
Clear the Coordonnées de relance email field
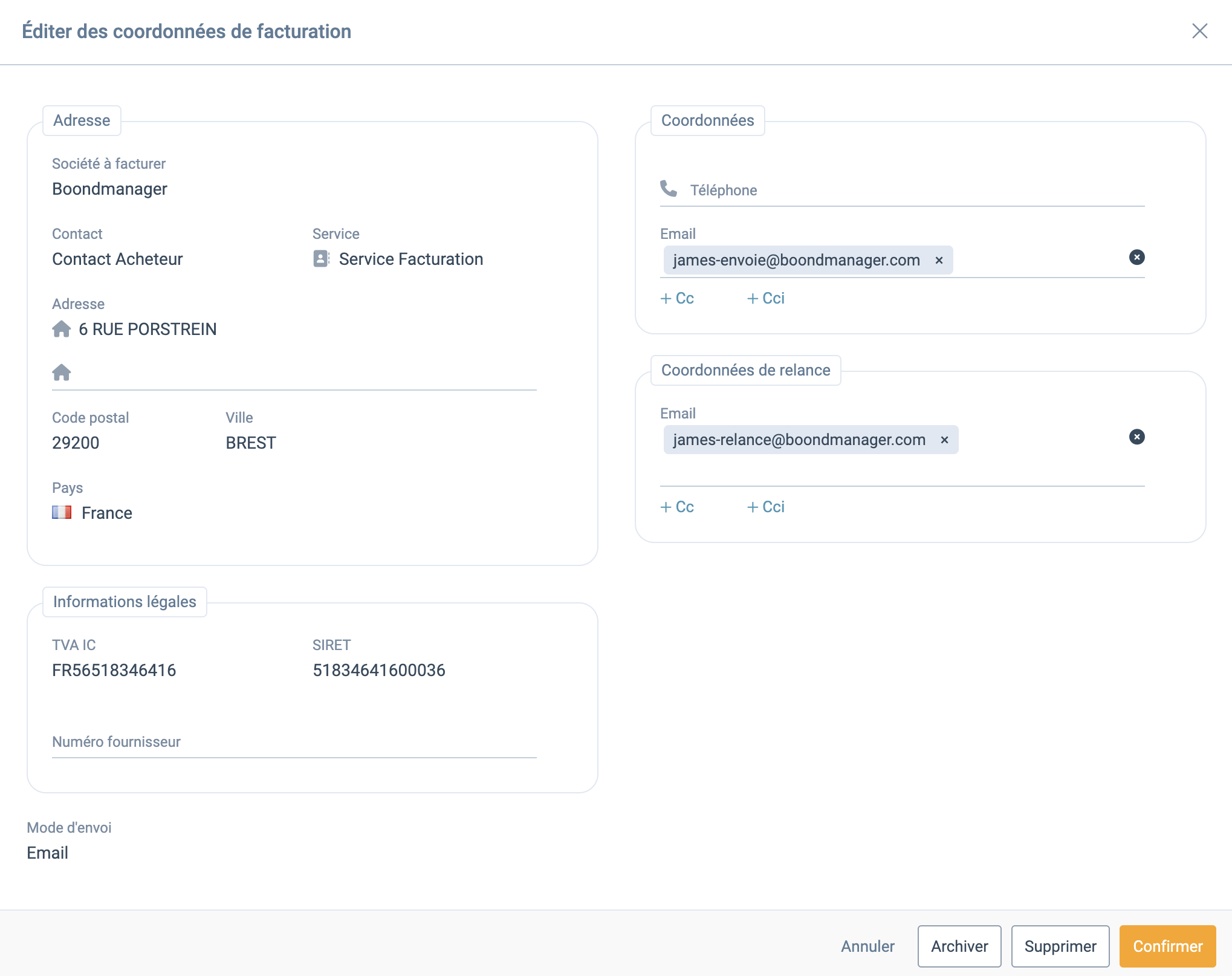[1136, 437]
